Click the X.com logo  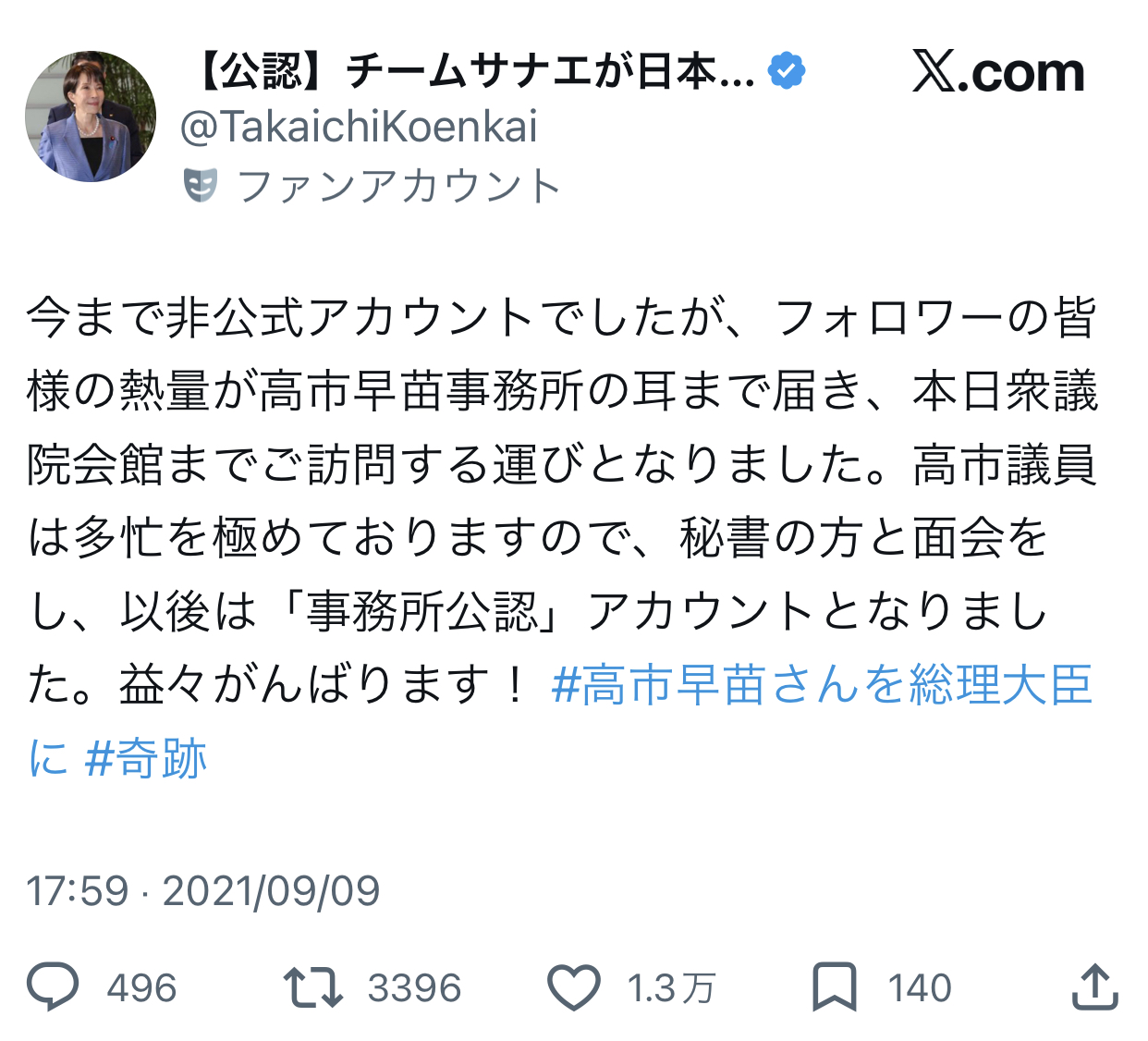(998, 72)
